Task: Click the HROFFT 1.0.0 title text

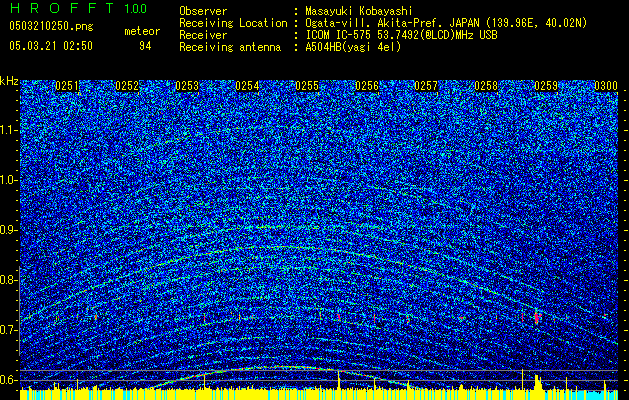Action: click(x=79, y=8)
